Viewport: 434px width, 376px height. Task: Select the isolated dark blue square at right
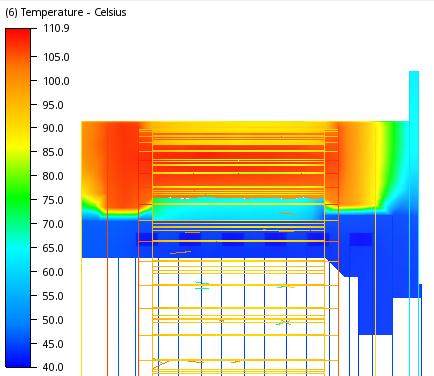pyautogui.click(x=361, y=239)
